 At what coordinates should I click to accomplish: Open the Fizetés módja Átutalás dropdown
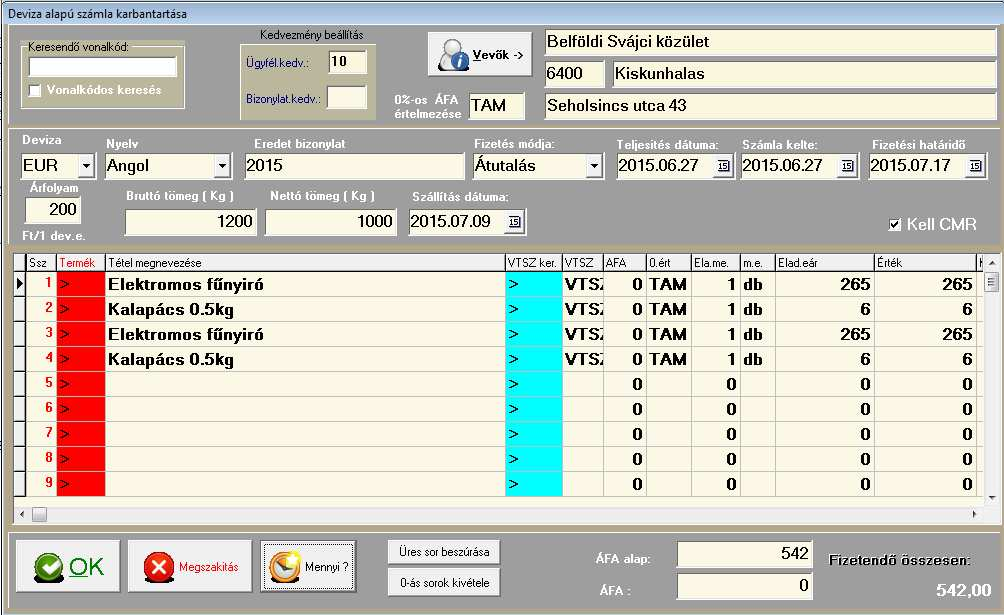594,166
